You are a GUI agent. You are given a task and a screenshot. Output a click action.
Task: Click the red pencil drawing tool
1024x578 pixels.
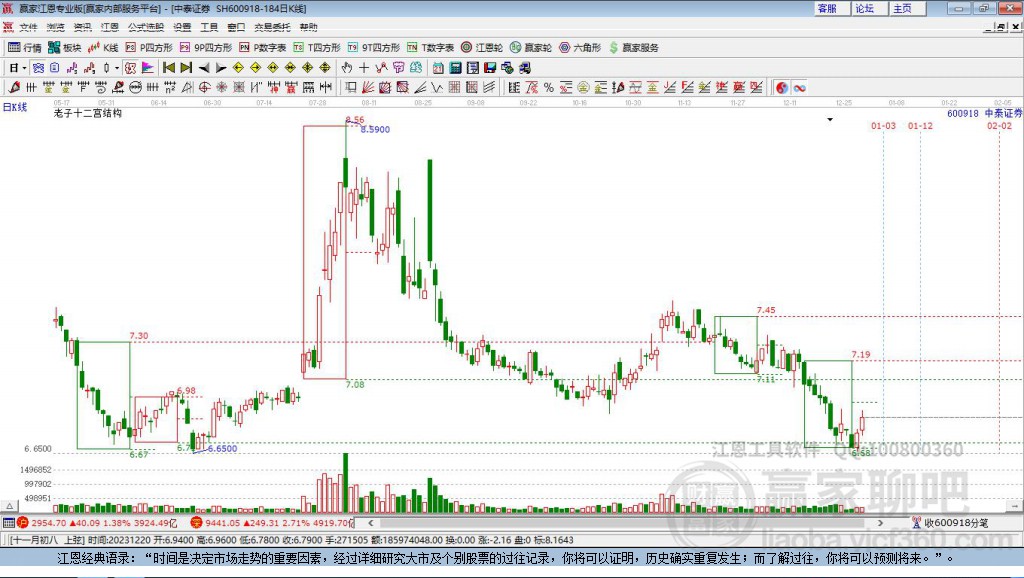[14, 87]
